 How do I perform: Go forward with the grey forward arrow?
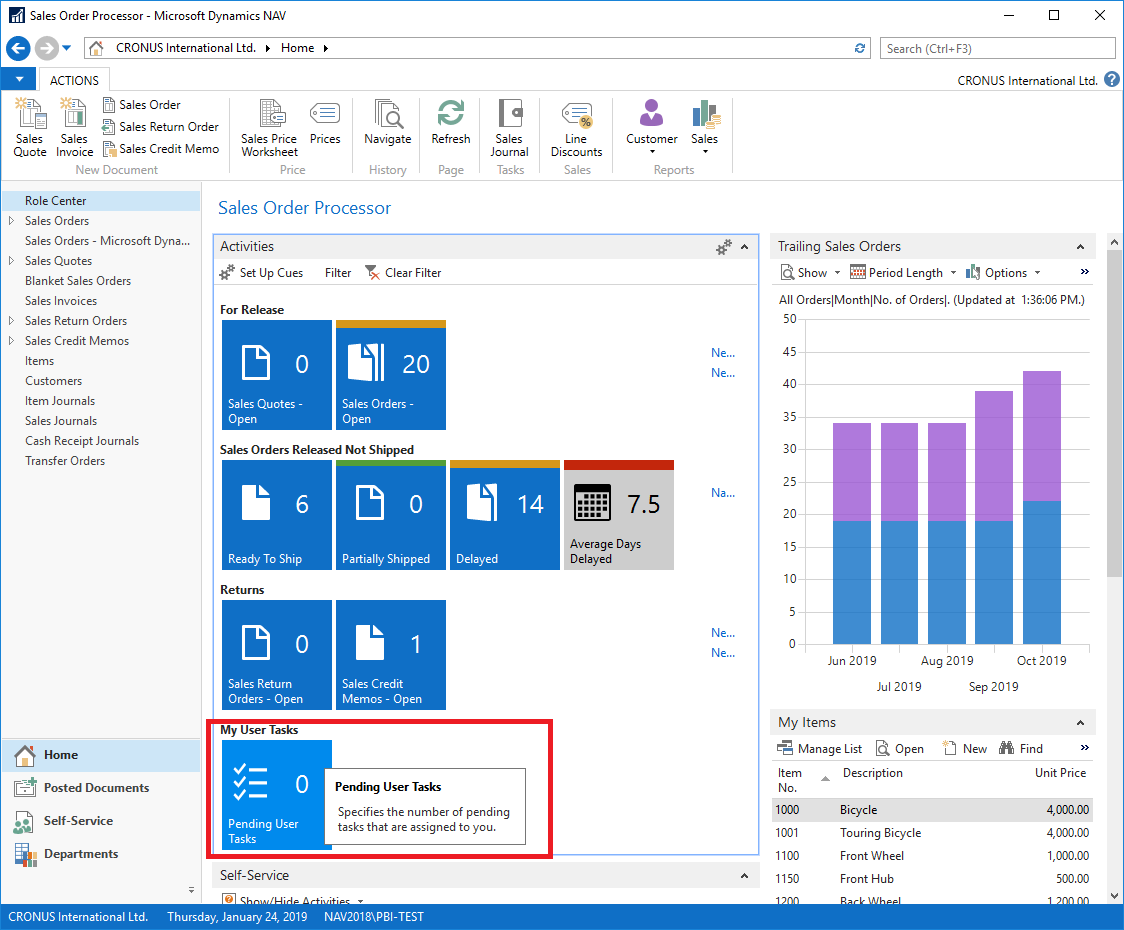click(47, 48)
